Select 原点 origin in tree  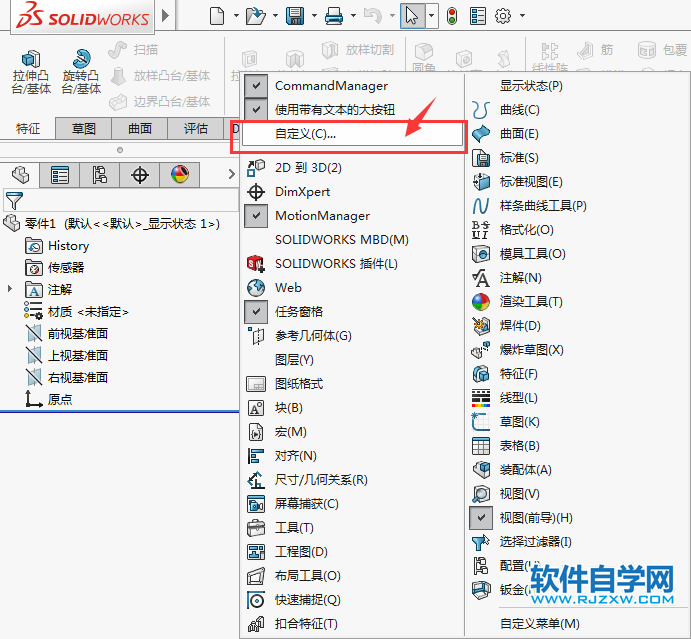click(48, 399)
